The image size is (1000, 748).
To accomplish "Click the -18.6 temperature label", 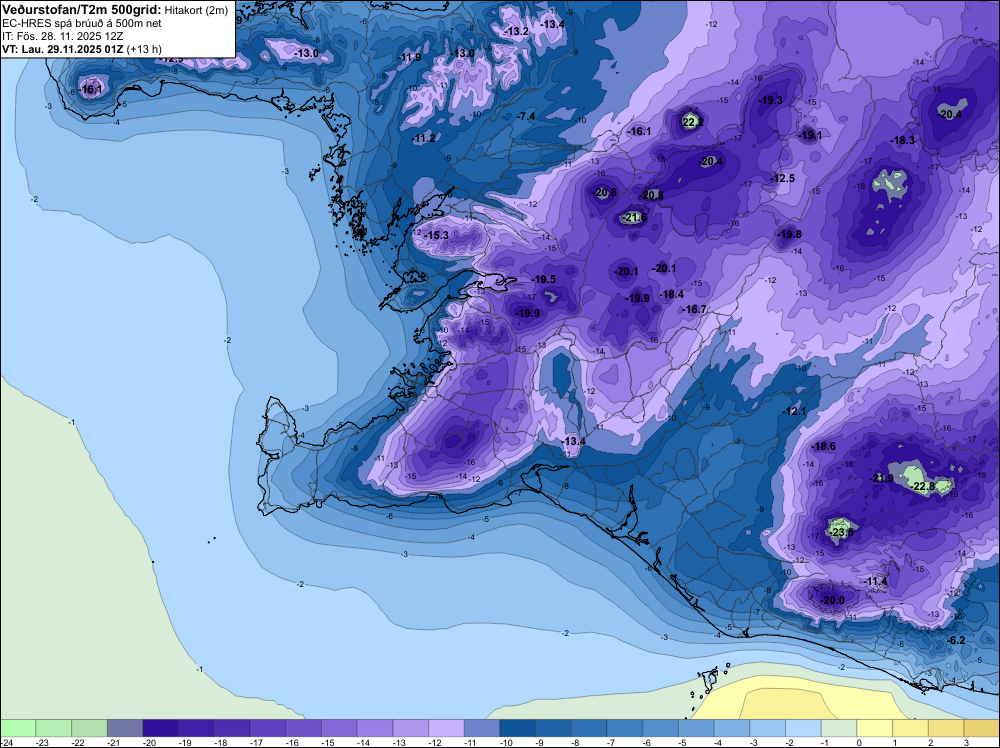I will coord(823,446).
